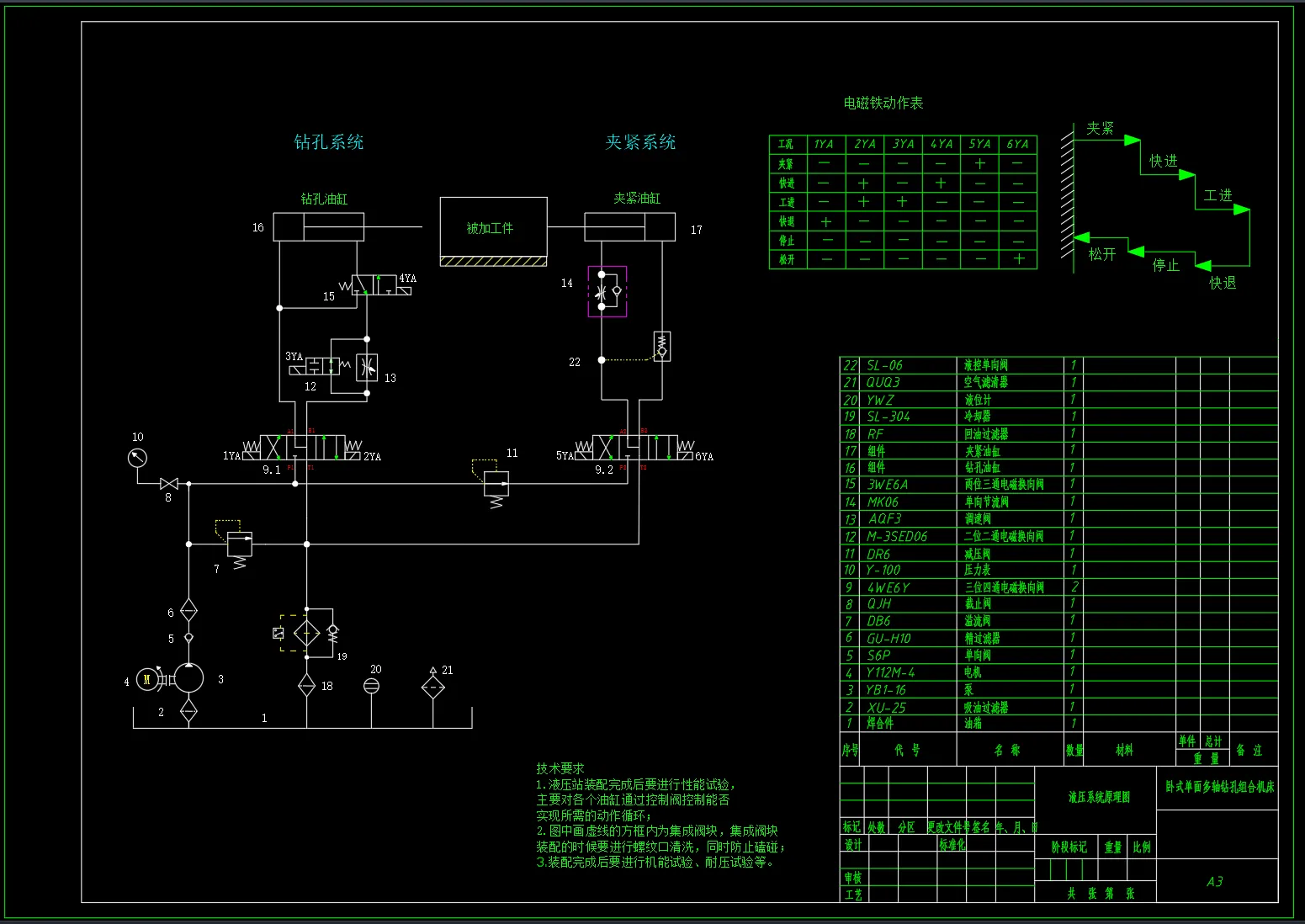Image resolution: width=1305 pixels, height=924 pixels.
Task: Click the 快退 row label in the table
Action: pos(787,221)
